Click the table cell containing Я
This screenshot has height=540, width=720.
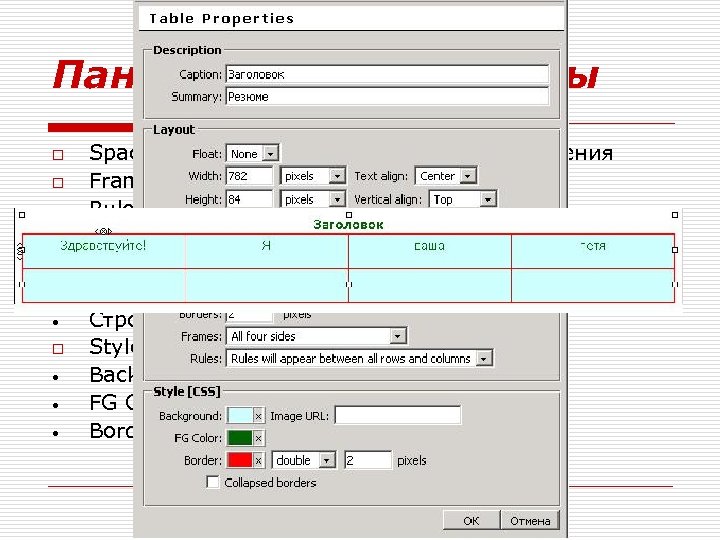(x=266, y=251)
